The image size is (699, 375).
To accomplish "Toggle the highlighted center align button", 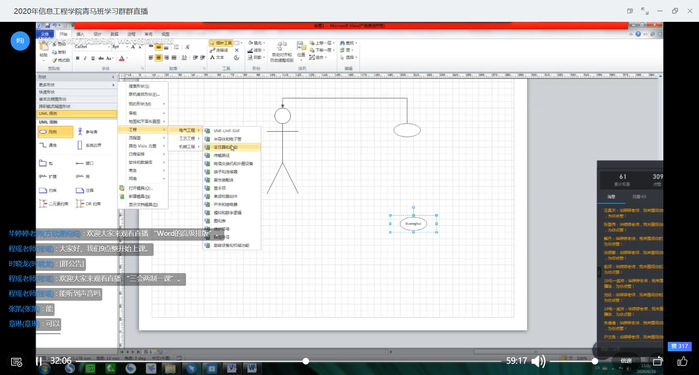I will (x=158, y=58).
